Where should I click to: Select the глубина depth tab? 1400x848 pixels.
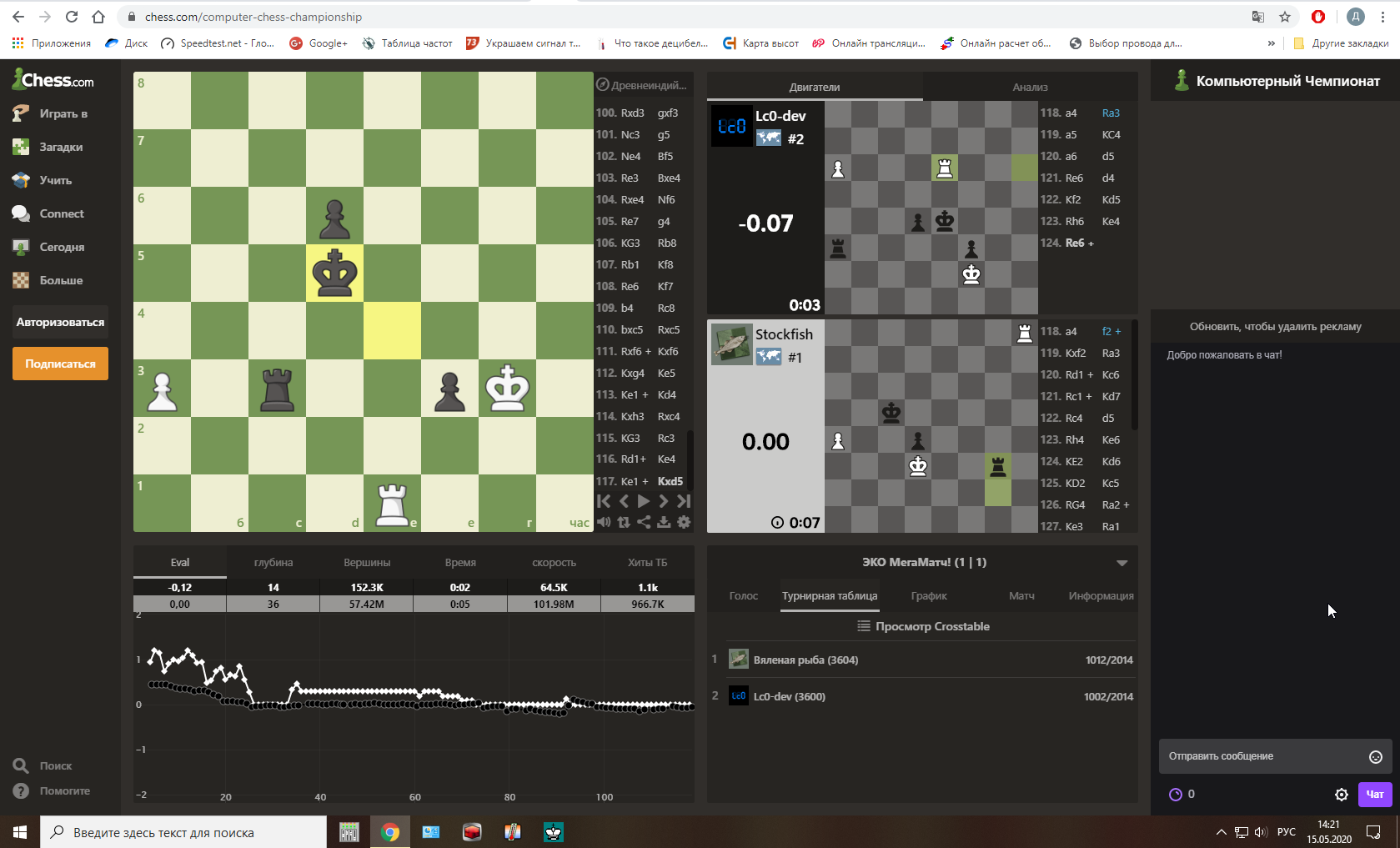coord(273,563)
